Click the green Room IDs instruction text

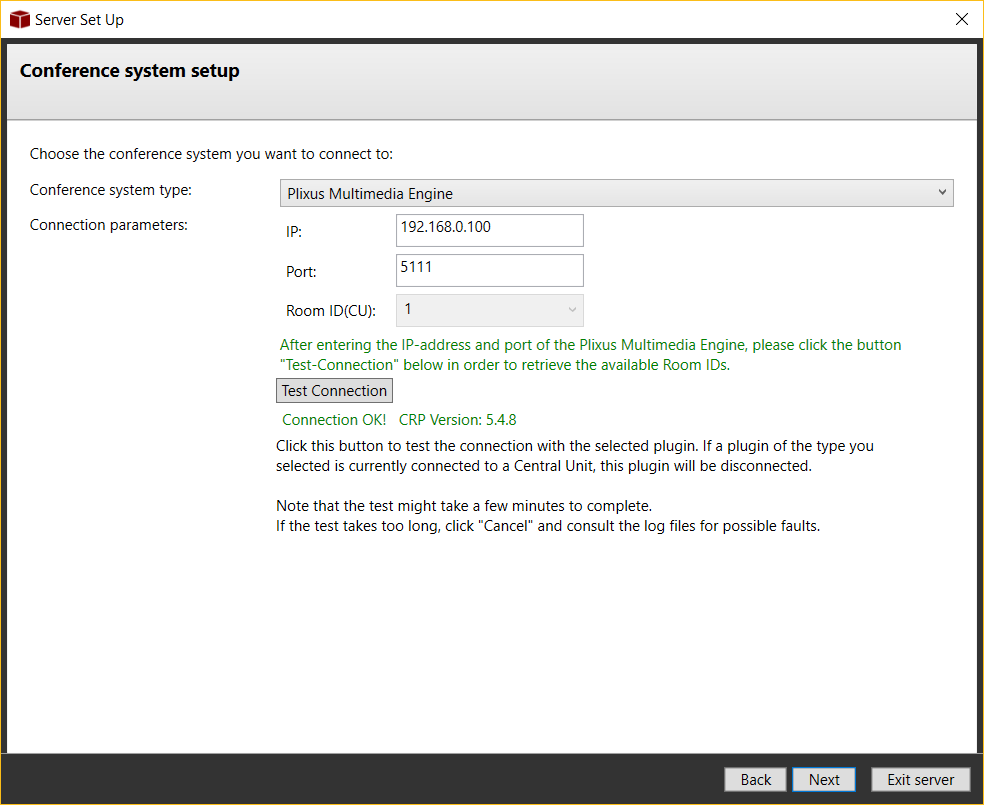click(590, 355)
